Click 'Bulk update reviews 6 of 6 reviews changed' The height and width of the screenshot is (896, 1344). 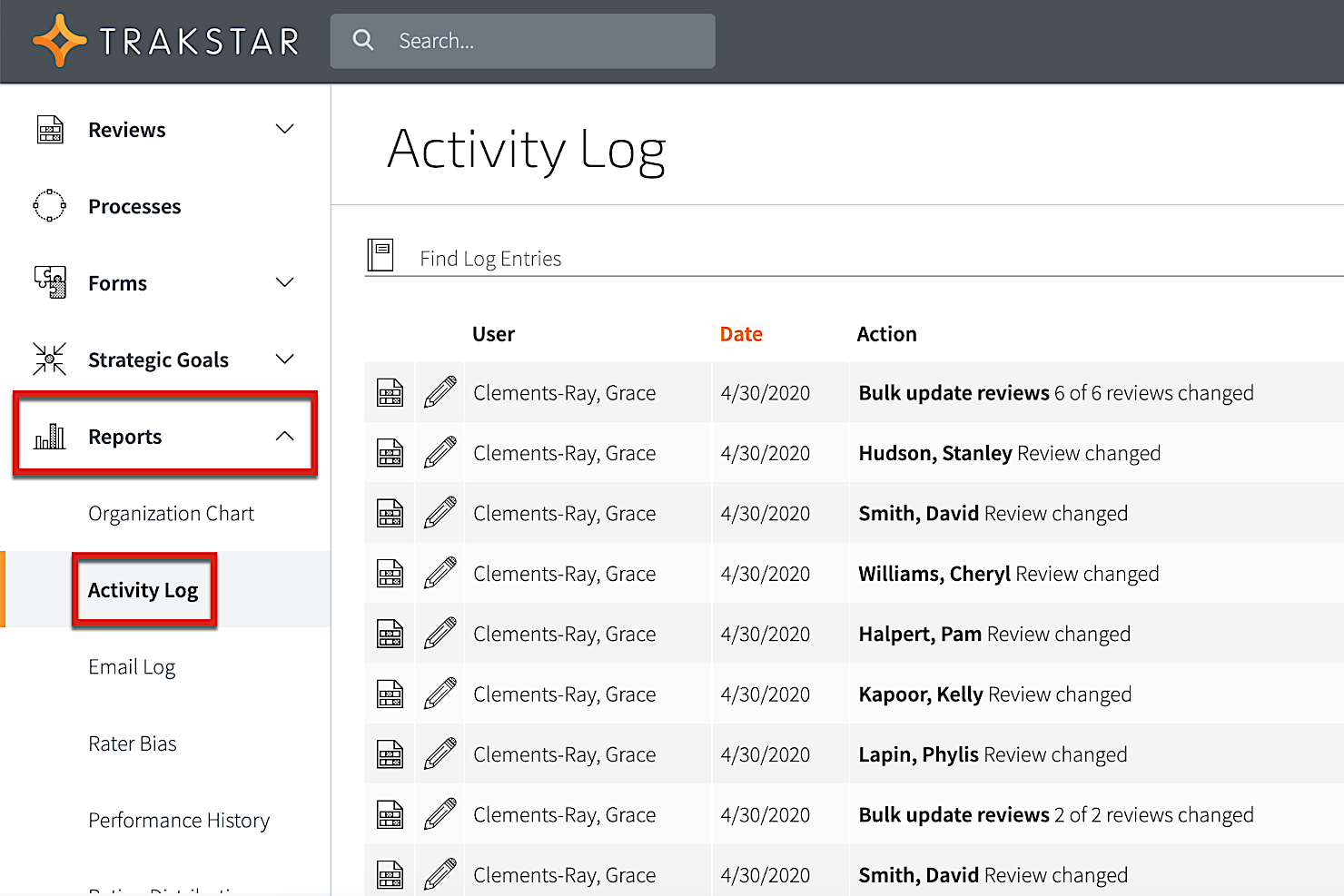pyautogui.click(x=1056, y=393)
